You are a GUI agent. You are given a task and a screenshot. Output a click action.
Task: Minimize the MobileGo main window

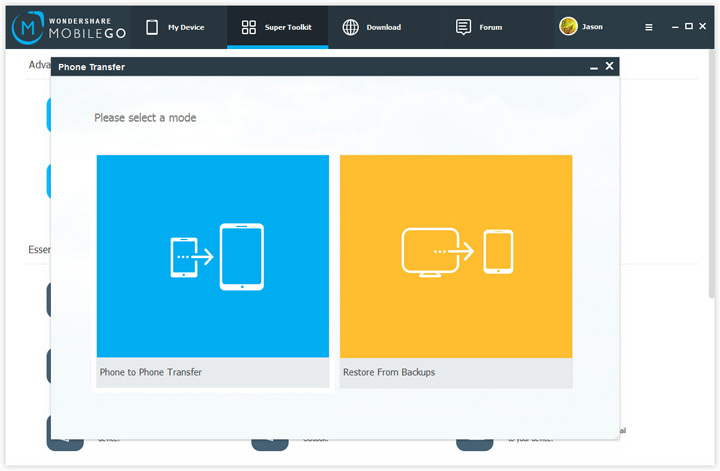click(675, 27)
